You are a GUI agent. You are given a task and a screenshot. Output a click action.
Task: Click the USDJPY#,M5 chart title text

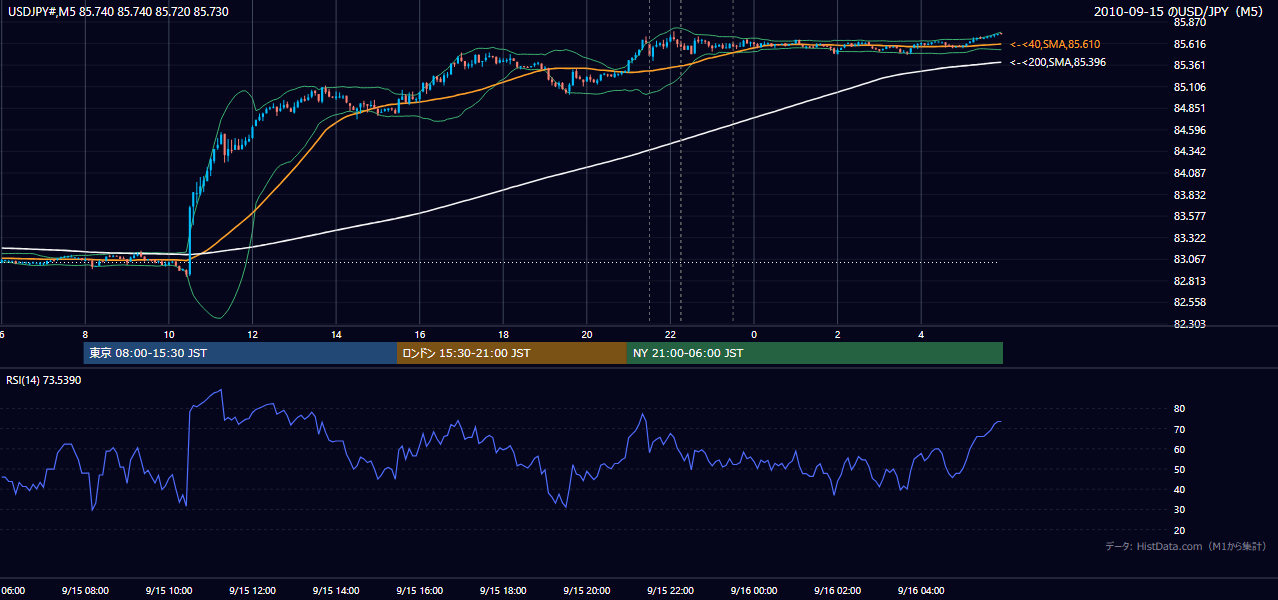[x=118, y=11]
